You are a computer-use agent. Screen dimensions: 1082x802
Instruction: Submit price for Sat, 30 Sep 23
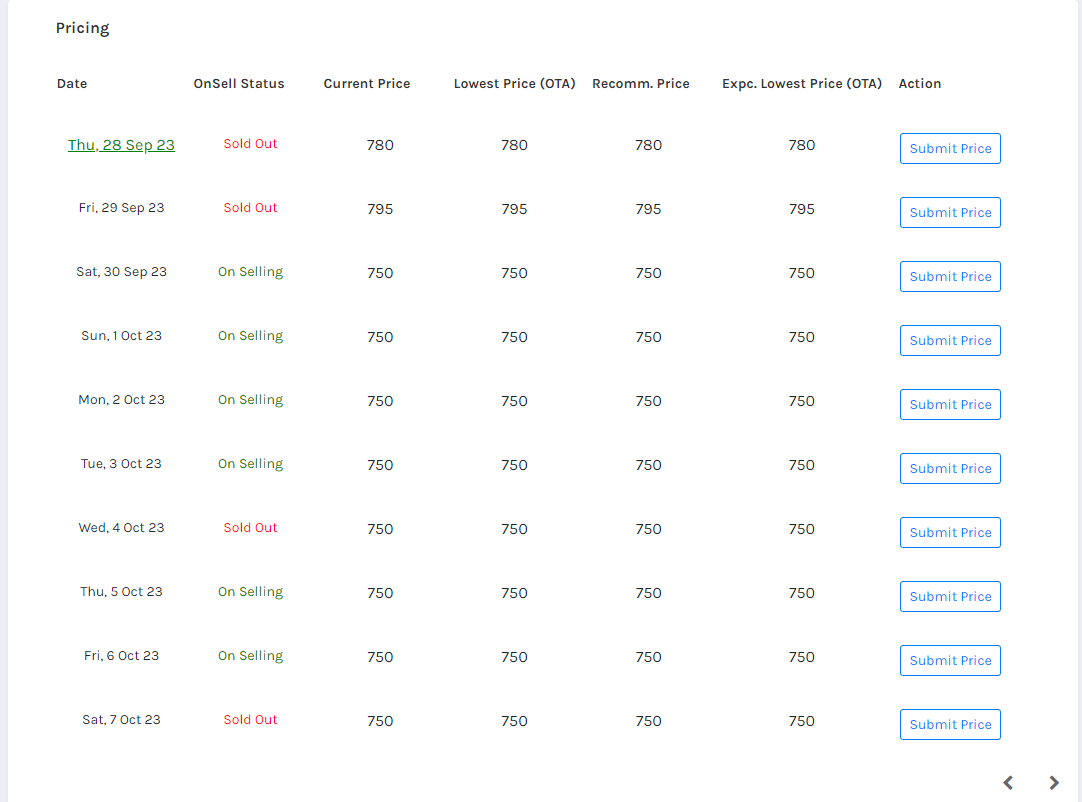click(x=950, y=276)
